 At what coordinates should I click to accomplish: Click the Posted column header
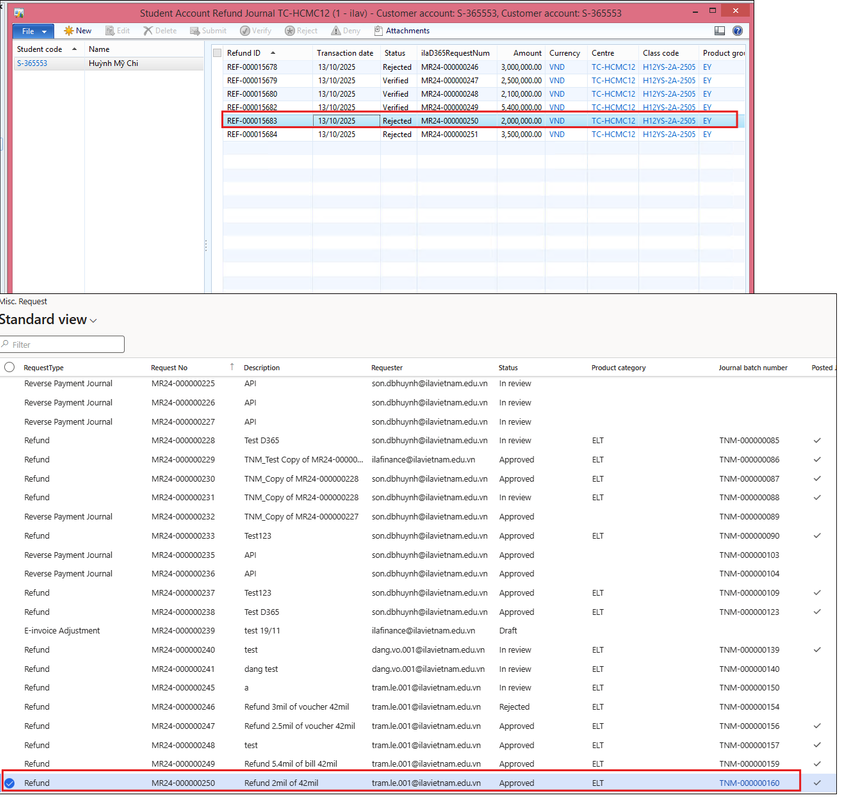pyautogui.click(x=823, y=368)
